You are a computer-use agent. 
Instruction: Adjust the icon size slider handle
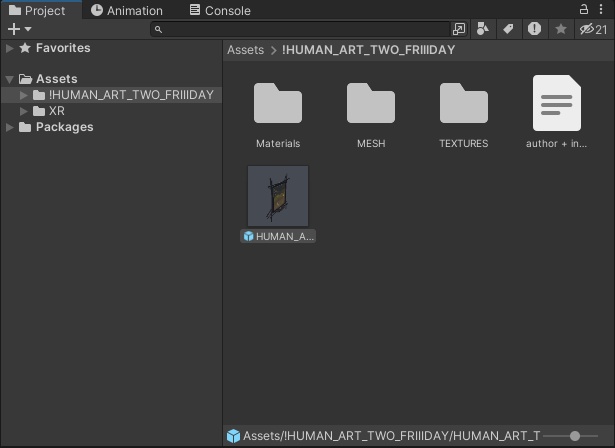click(575, 436)
